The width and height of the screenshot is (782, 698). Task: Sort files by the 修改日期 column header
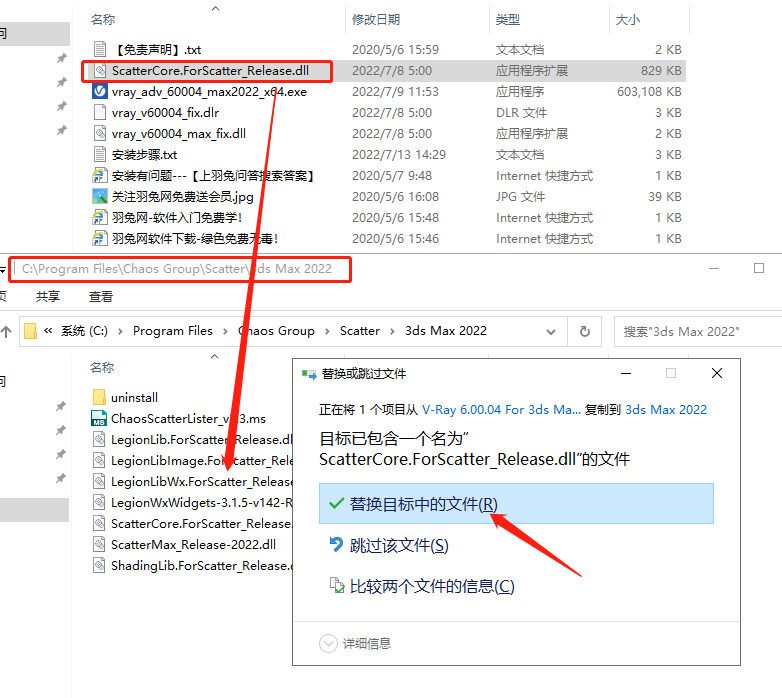(x=376, y=19)
